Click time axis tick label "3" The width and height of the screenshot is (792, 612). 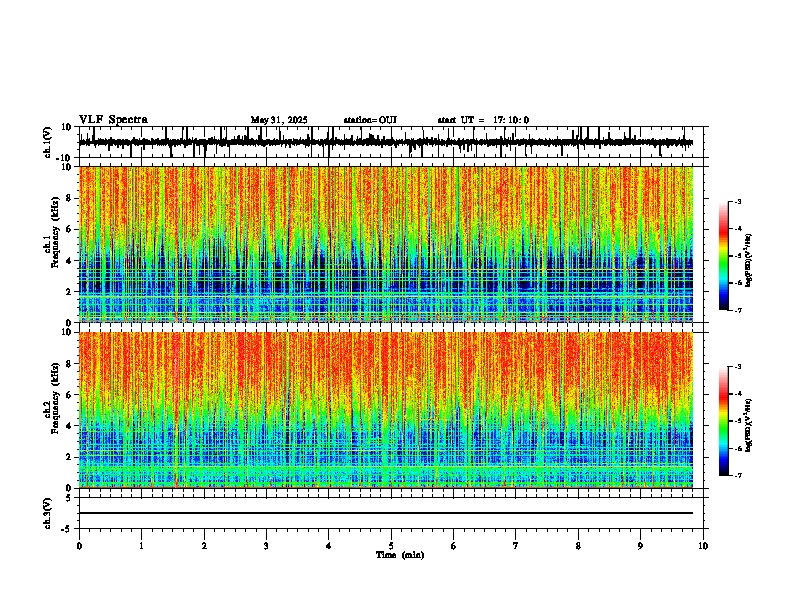tap(266, 546)
